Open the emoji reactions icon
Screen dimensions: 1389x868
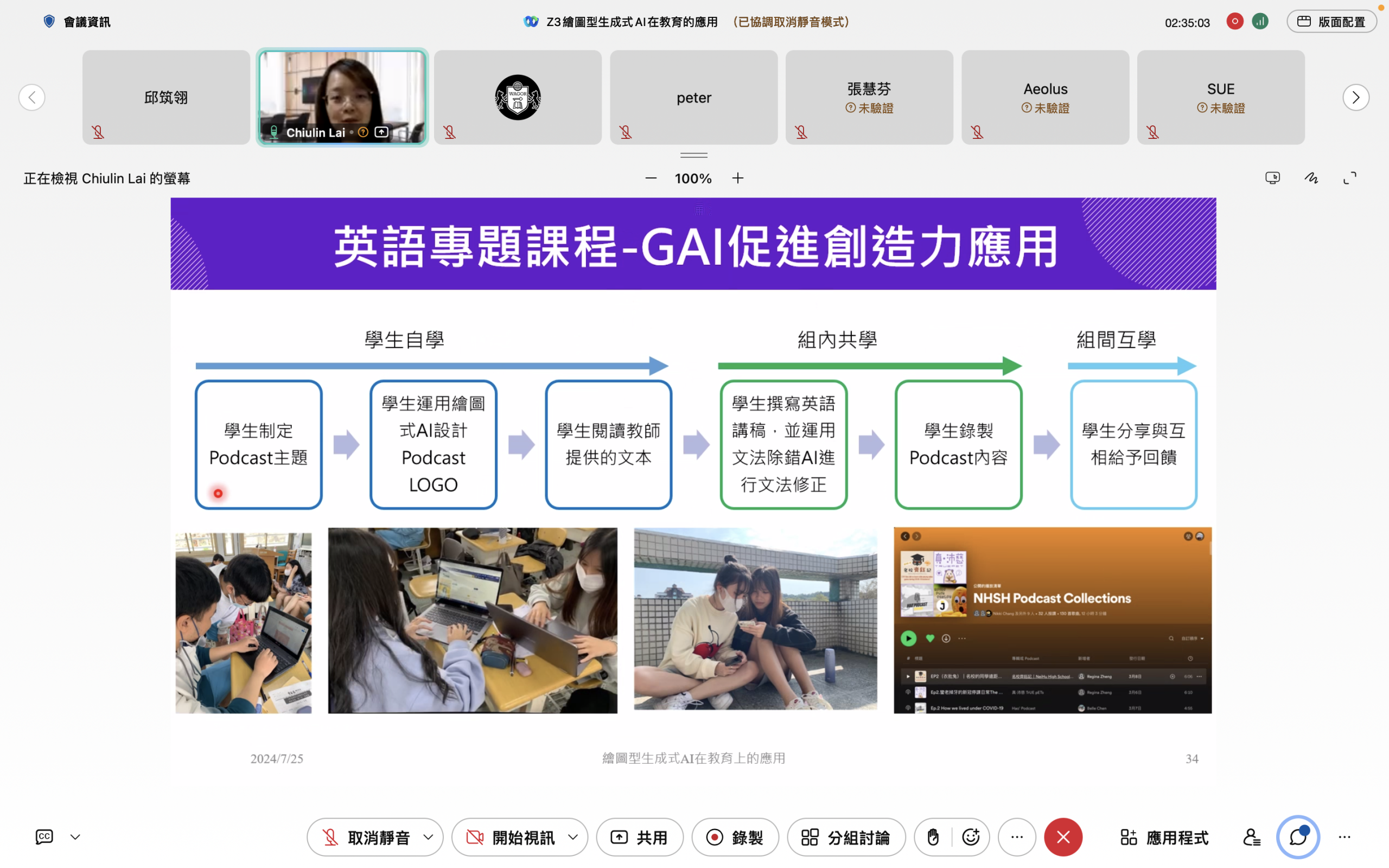[x=971, y=837]
